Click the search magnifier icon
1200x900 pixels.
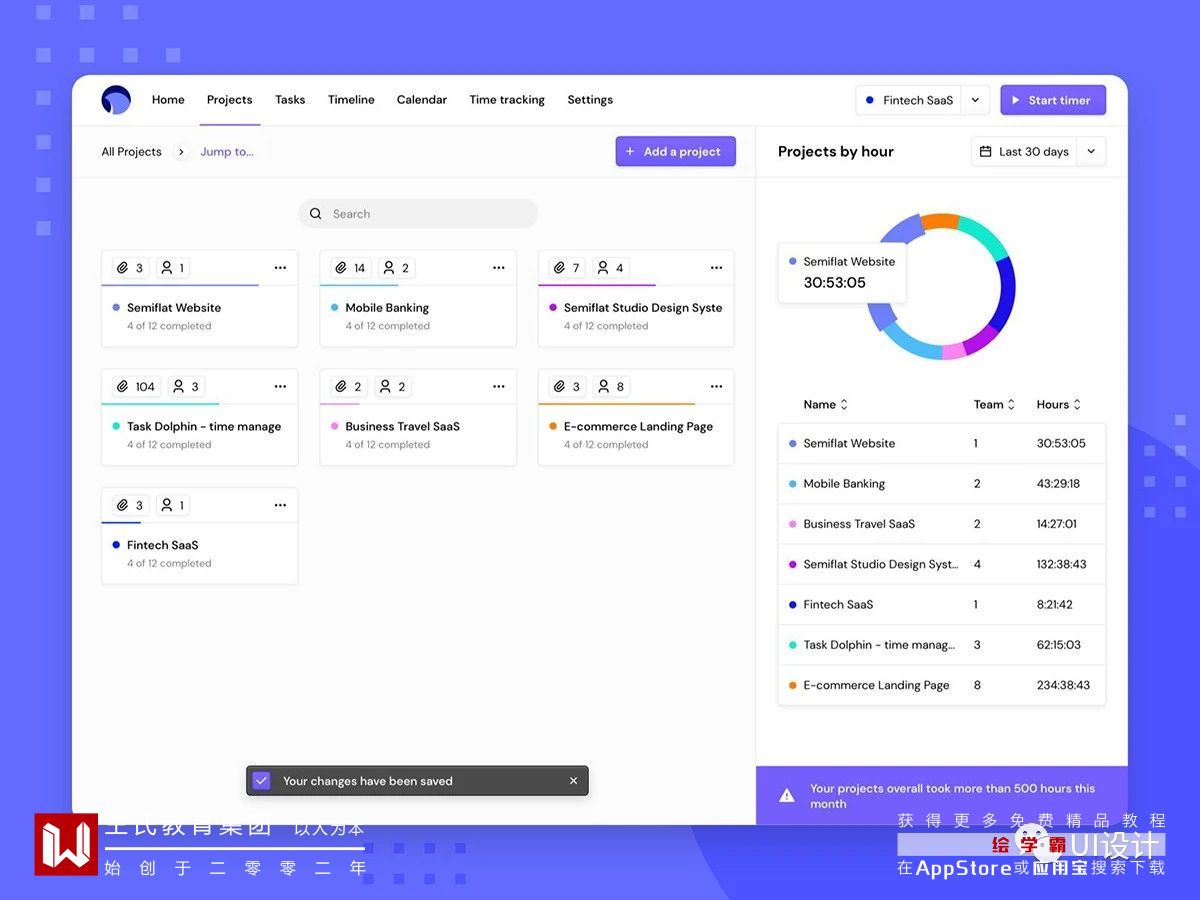pos(316,214)
